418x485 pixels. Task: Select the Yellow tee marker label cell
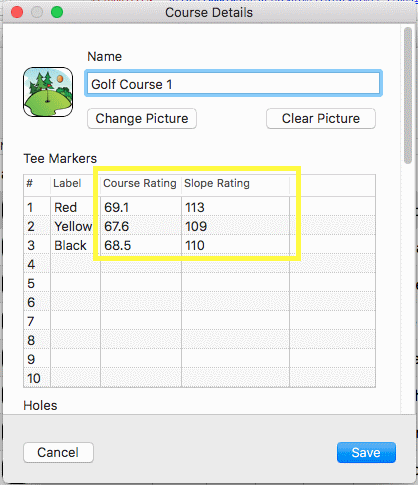[x=75, y=226]
